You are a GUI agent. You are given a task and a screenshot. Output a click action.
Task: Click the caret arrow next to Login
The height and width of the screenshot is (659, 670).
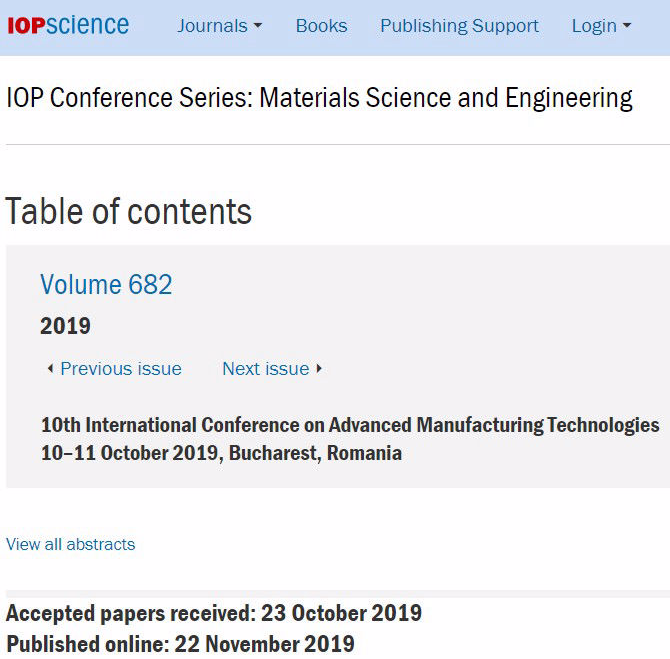(x=627, y=27)
